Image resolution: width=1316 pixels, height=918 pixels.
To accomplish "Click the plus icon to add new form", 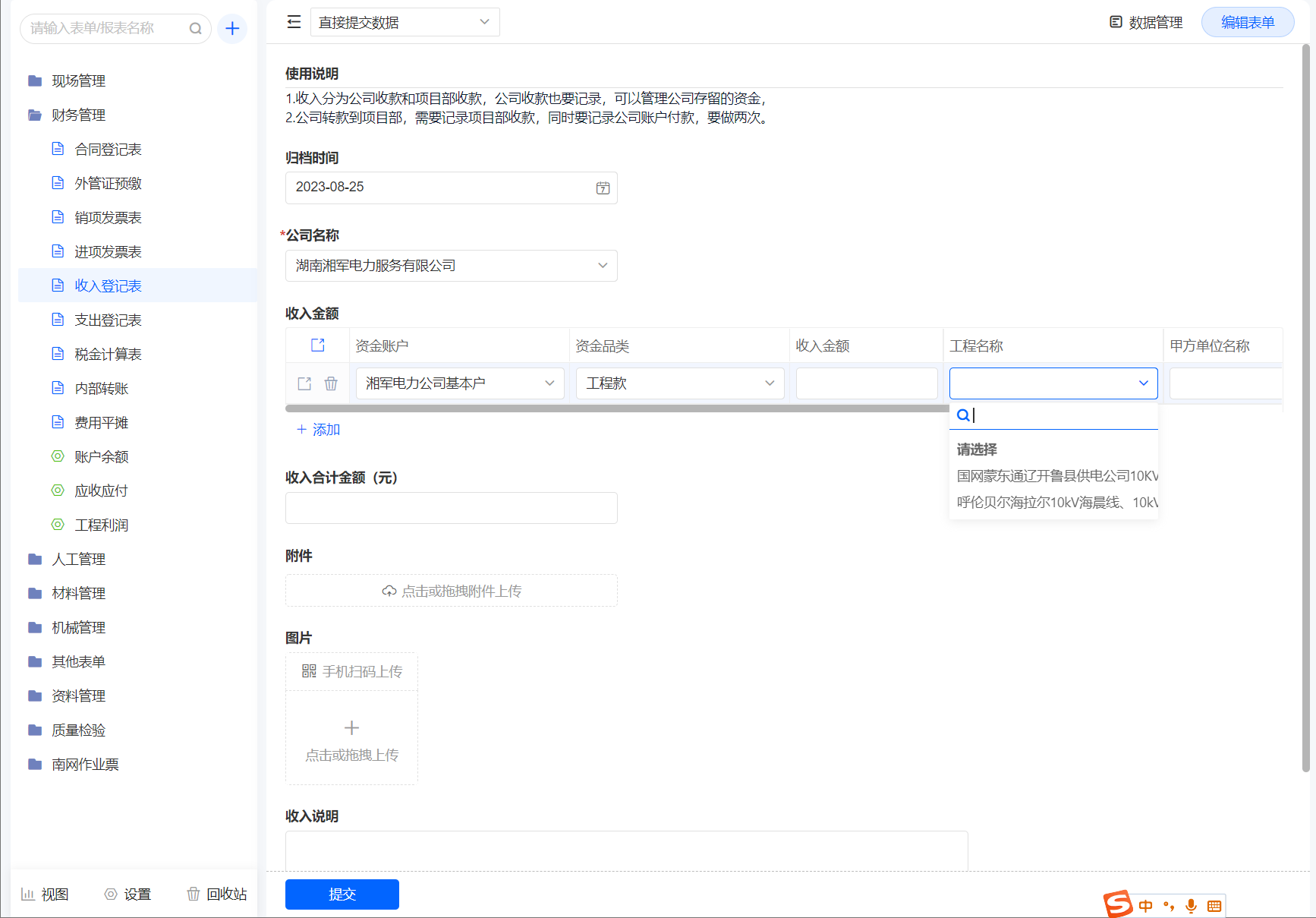I will [232, 29].
